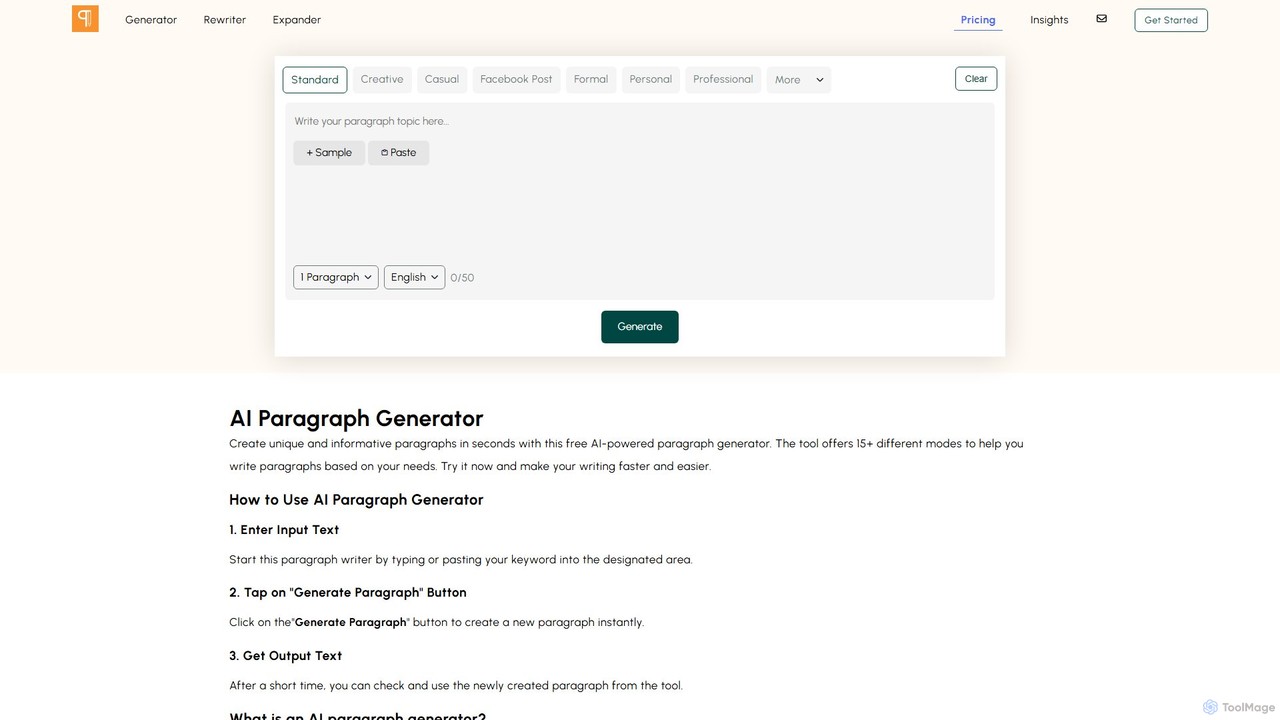Paste text from clipboard

399,153
